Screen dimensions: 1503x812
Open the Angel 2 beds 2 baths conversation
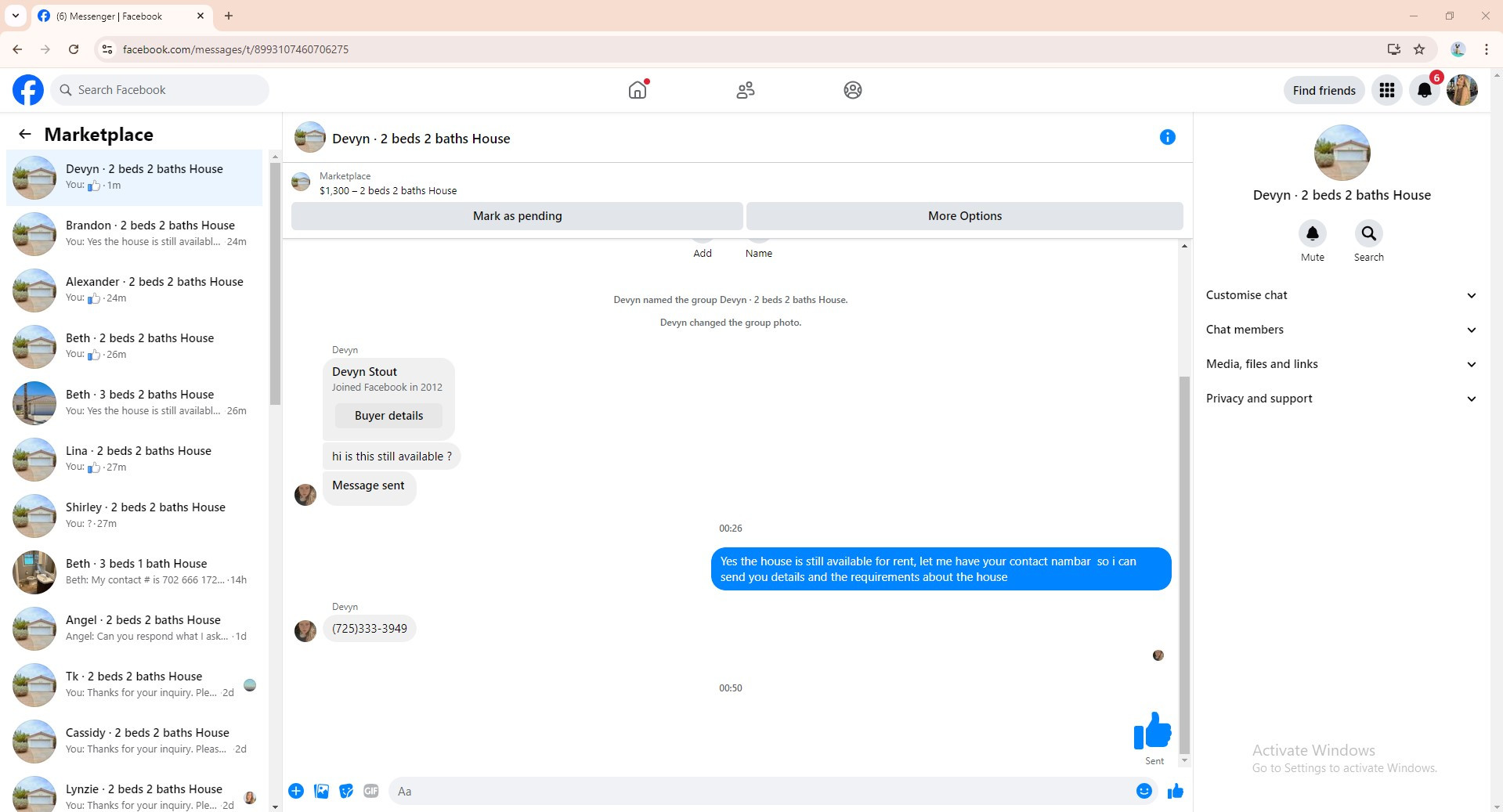pyautogui.click(x=135, y=629)
